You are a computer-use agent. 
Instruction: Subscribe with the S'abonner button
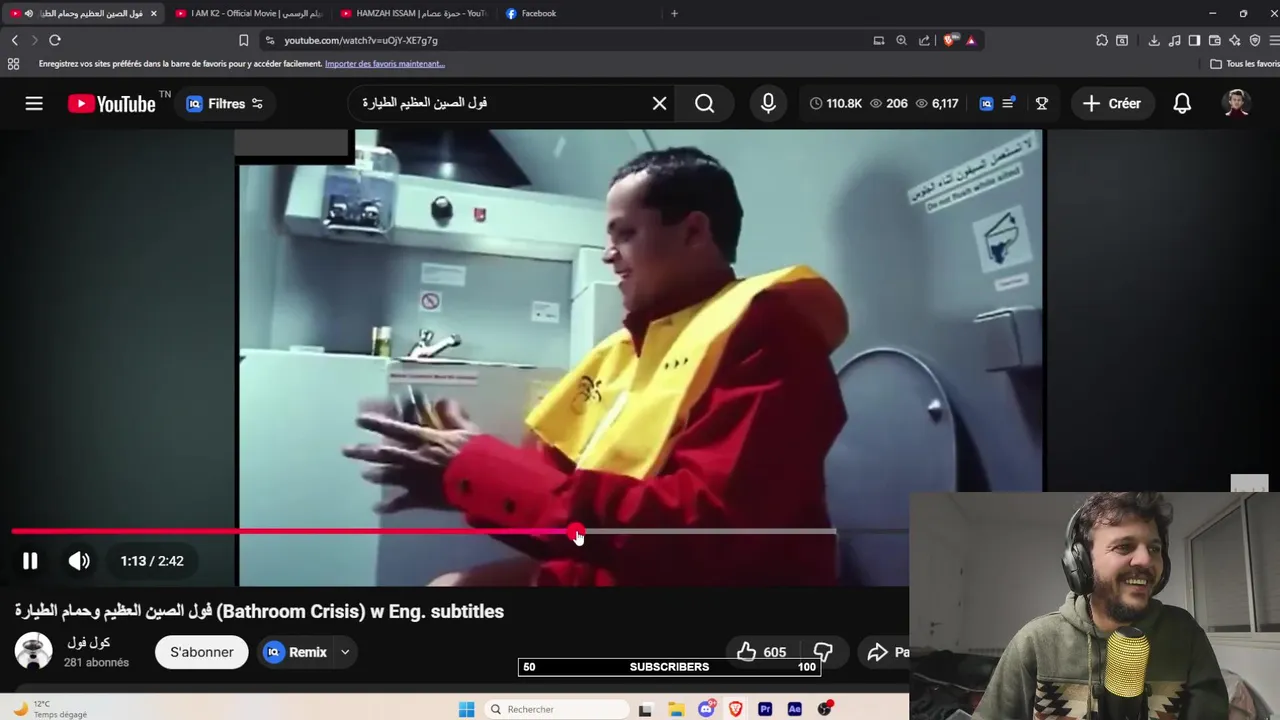click(x=201, y=652)
